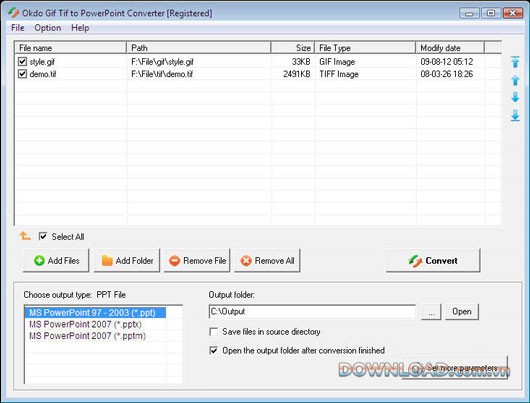The height and width of the screenshot is (403, 530).
Task: Open the Option menu
Action: pos(48,28)
